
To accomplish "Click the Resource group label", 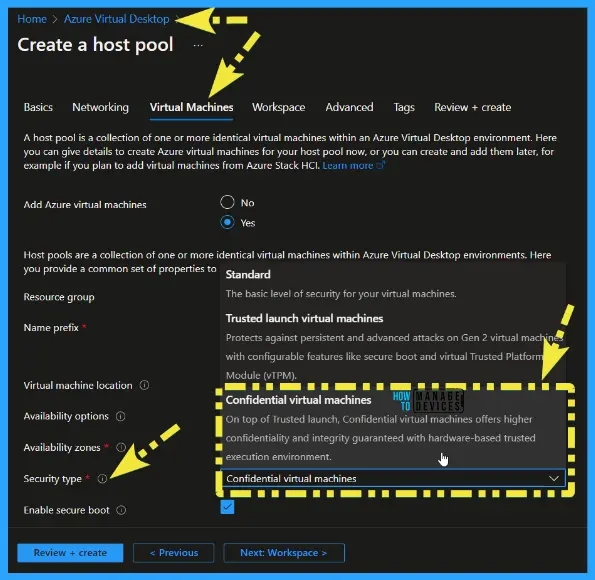I will tap(59, 297).
